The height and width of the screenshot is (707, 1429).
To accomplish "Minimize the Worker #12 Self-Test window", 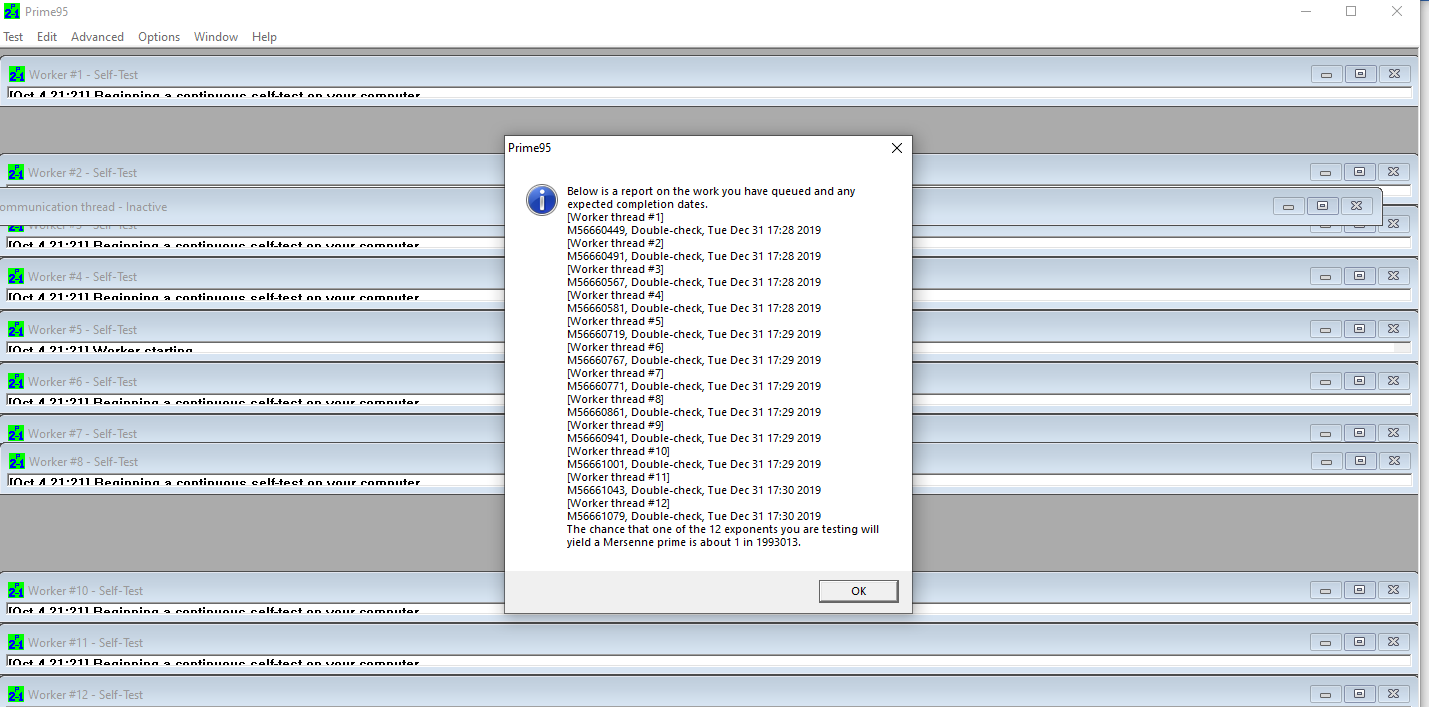I will coord(1326,694).
